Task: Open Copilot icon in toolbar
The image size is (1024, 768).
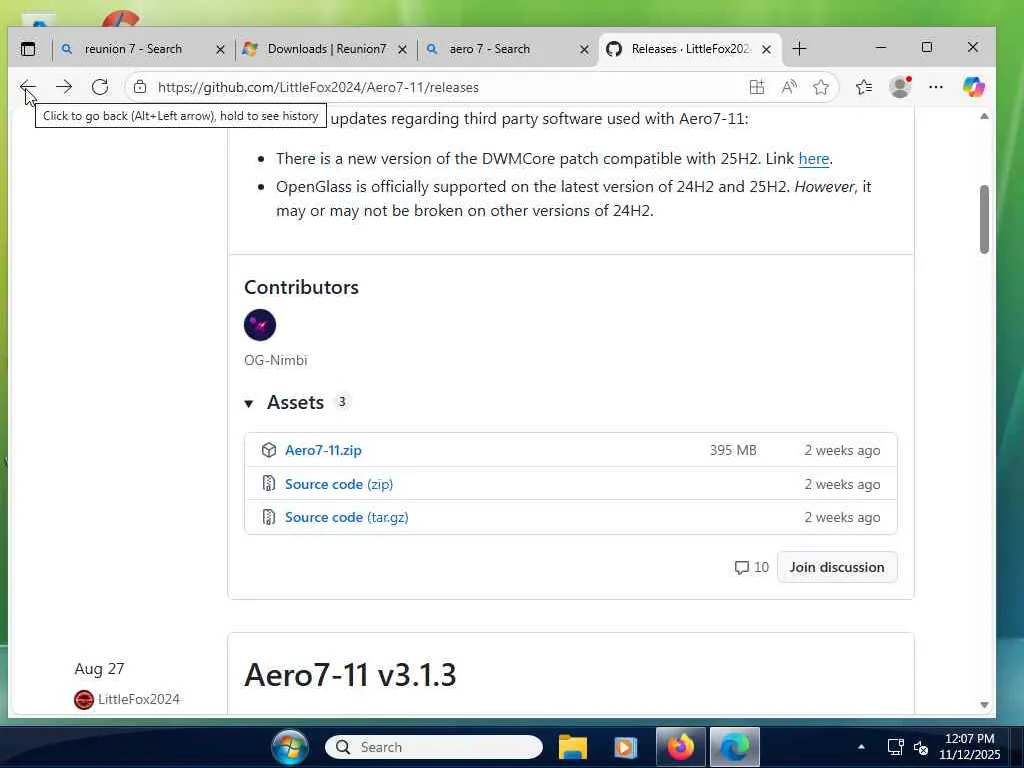Action: tap(973, 87)
